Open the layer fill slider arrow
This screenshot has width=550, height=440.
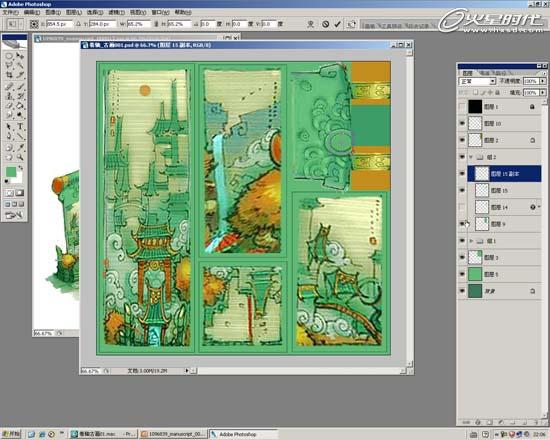(x=543, y=92)
